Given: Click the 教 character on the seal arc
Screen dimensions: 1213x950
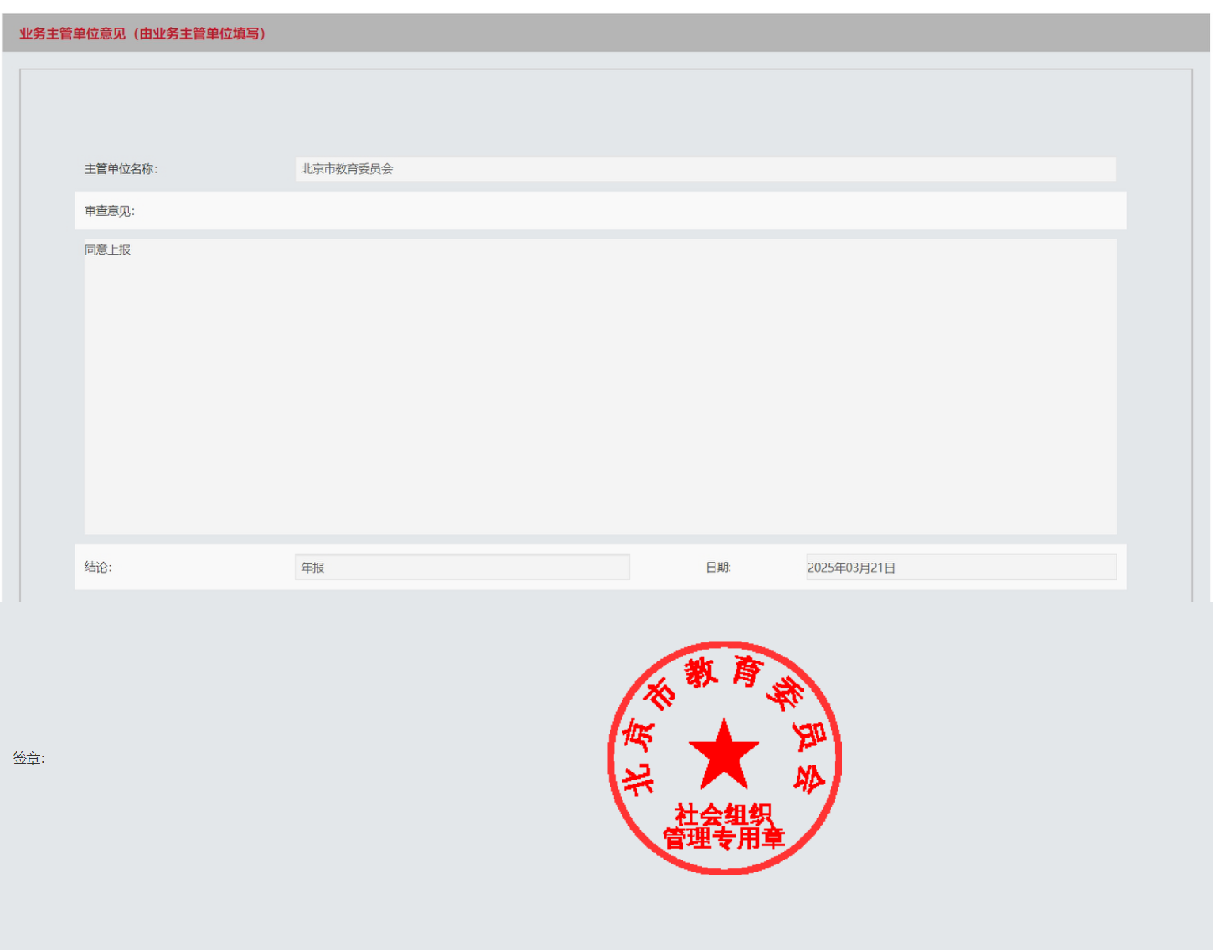Looking at the screenshot, I should click(x=699, y=676).
